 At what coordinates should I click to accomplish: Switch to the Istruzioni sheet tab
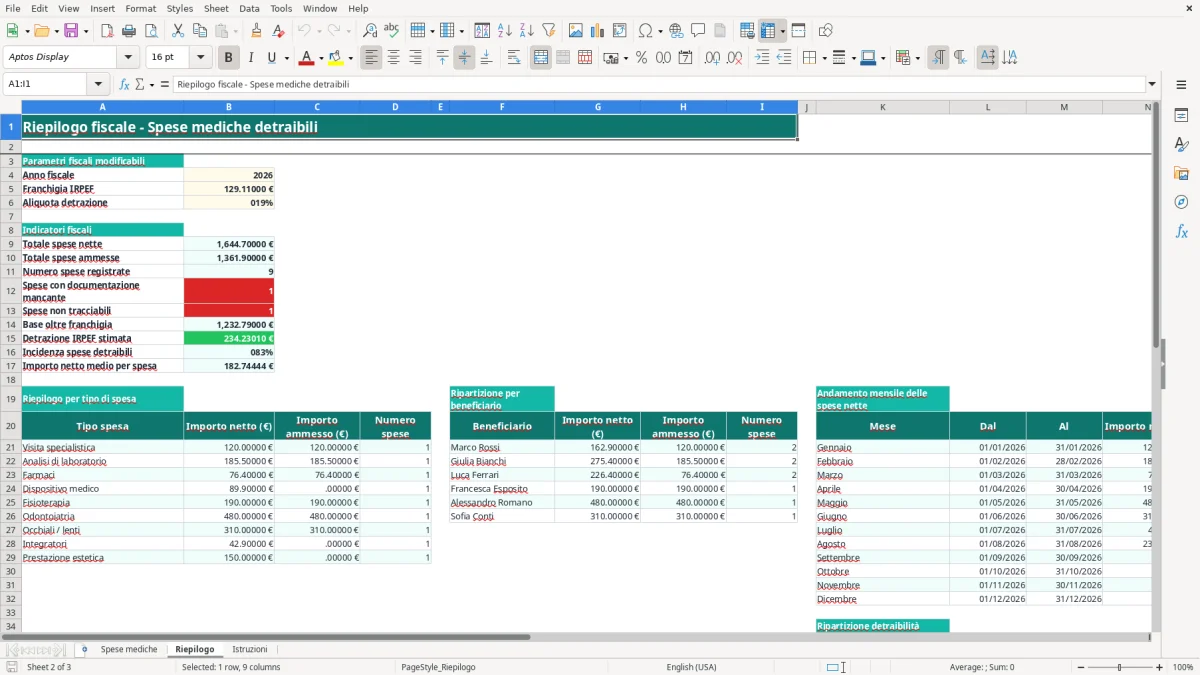(250, 650)
